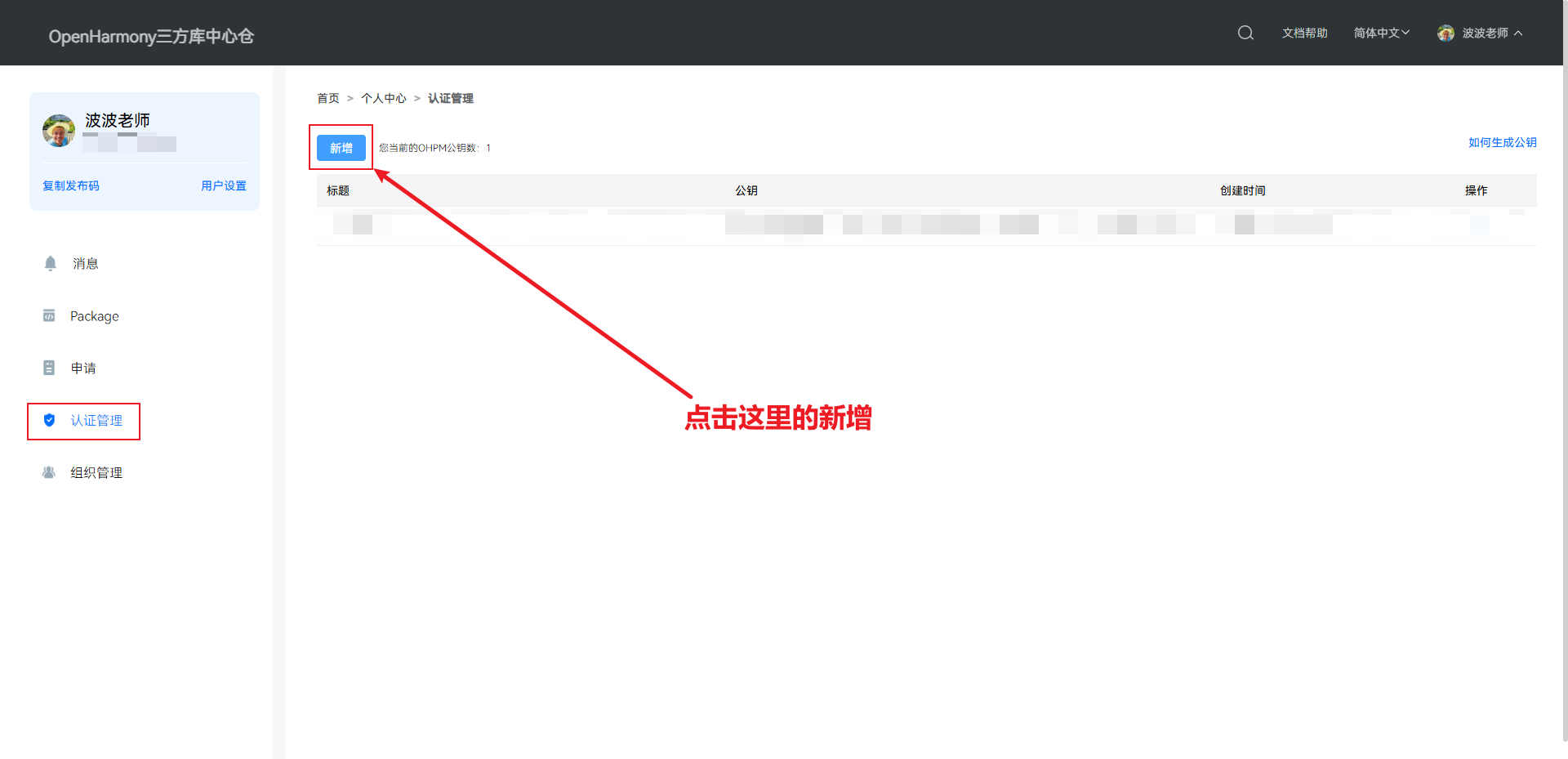Collapse the 波波老师 user menu chevron
1568x759 pixels.
point(1518,33)
